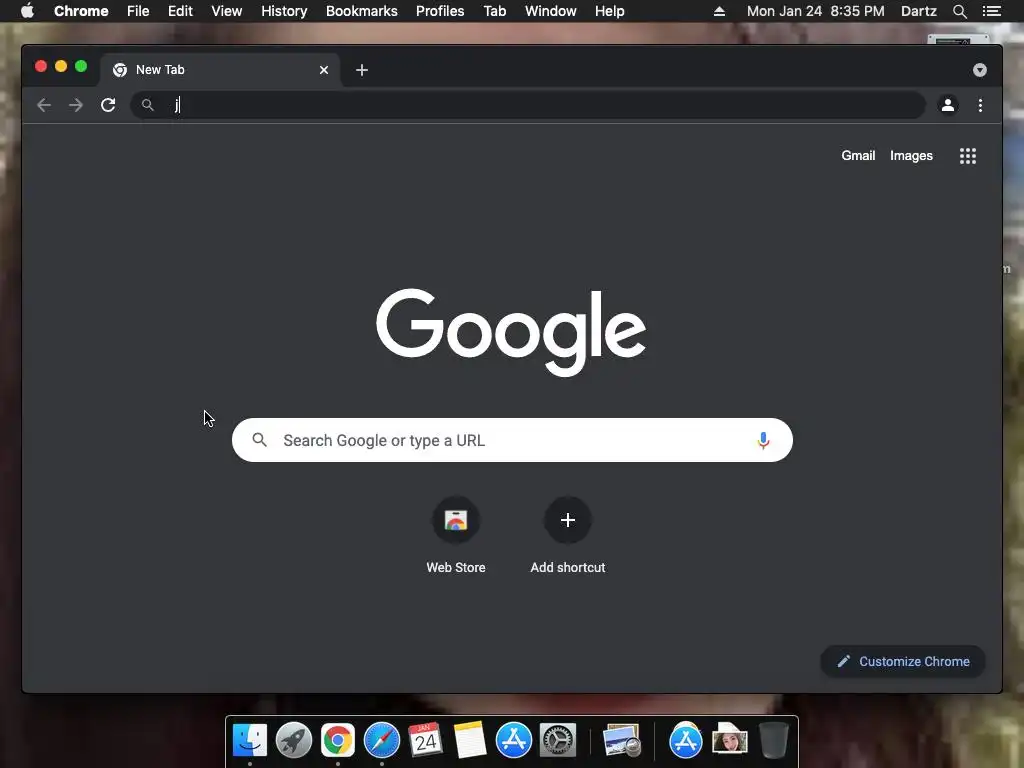Open the Chrome menu in the menu bar
Image resolution: width=1024 pixels, height=768 pixels.
pos(81,11)
